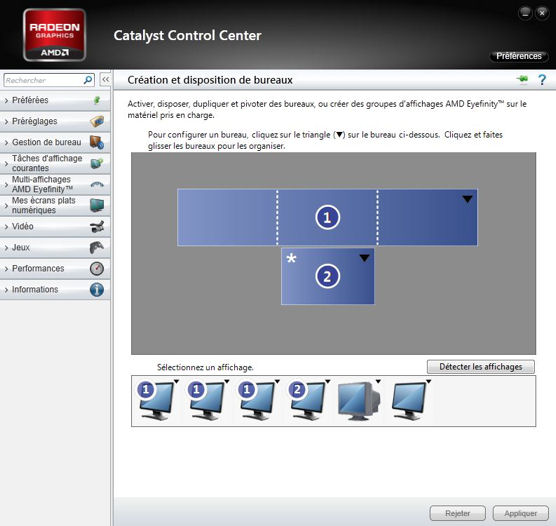Click the Préréglages icon
Image resolution: width=556 pixels, height=526 pixels.
[97, 121]
